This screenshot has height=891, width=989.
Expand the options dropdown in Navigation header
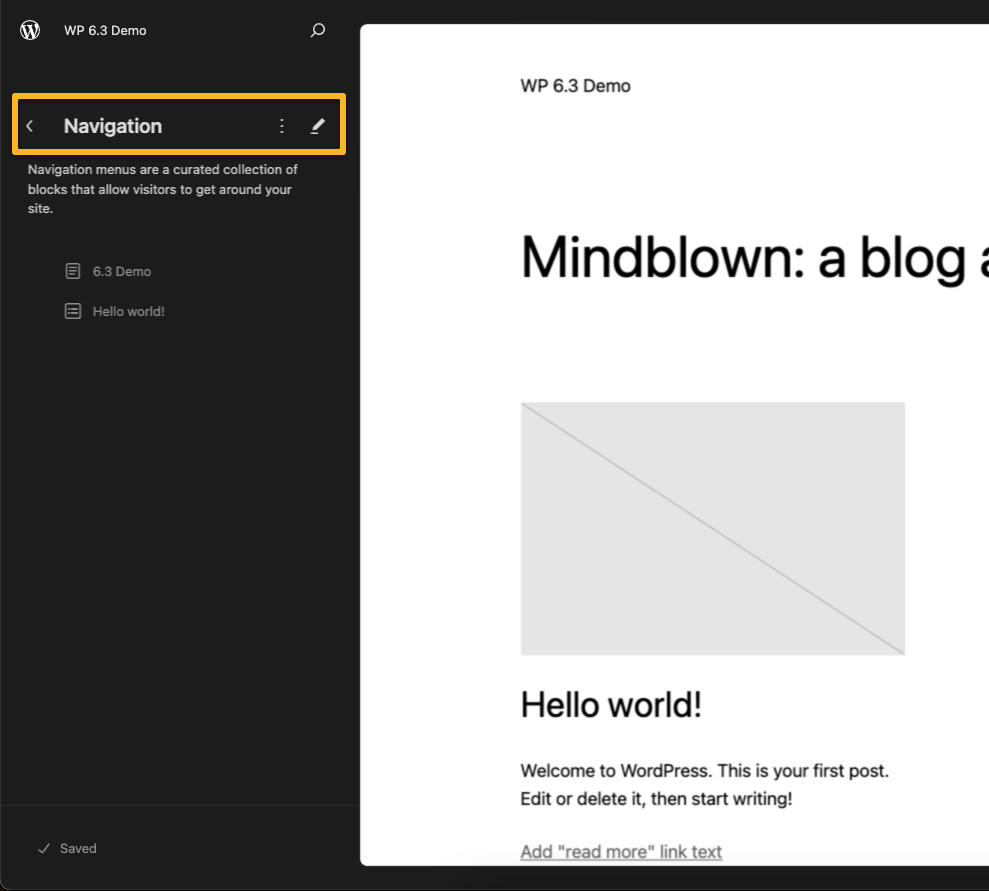coord(281,125)
